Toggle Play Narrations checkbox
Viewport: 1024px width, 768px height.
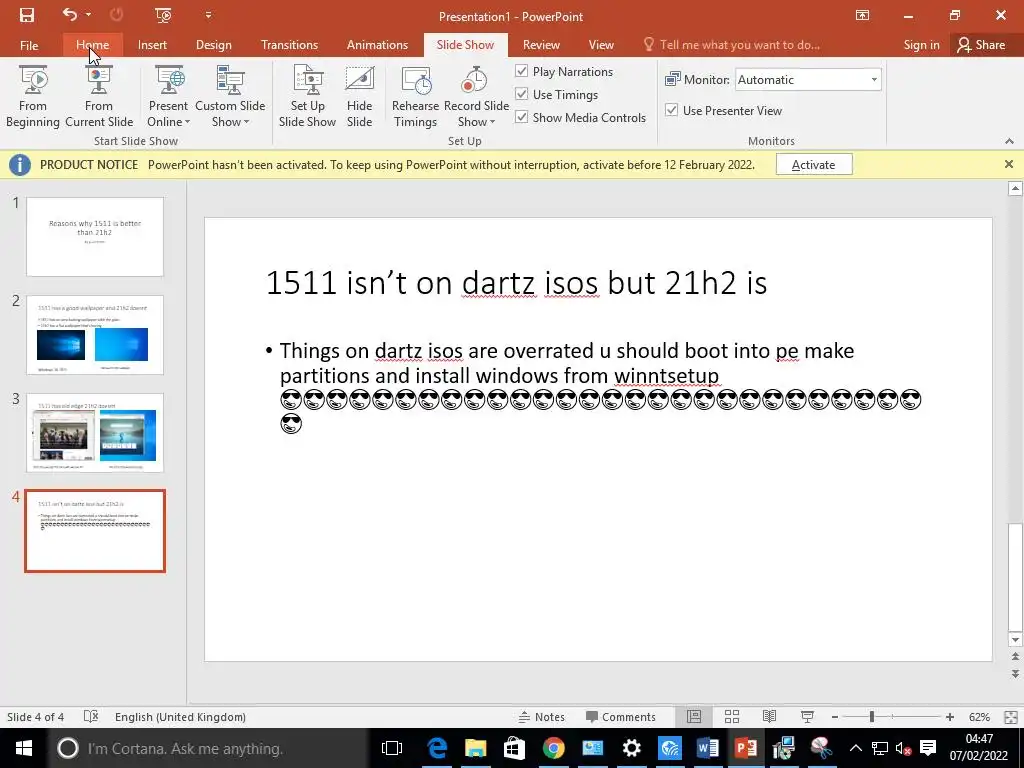point(521,71)
